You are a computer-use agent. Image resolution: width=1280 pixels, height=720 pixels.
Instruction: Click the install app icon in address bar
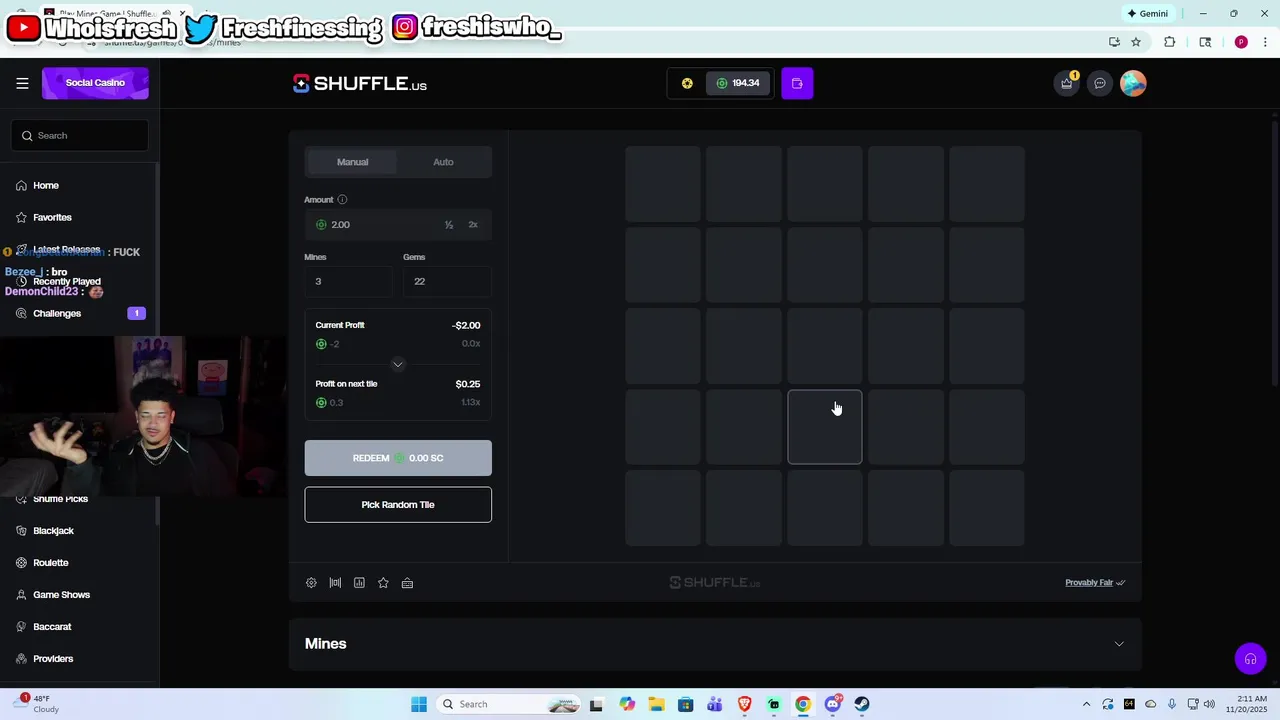point(1114,42)
